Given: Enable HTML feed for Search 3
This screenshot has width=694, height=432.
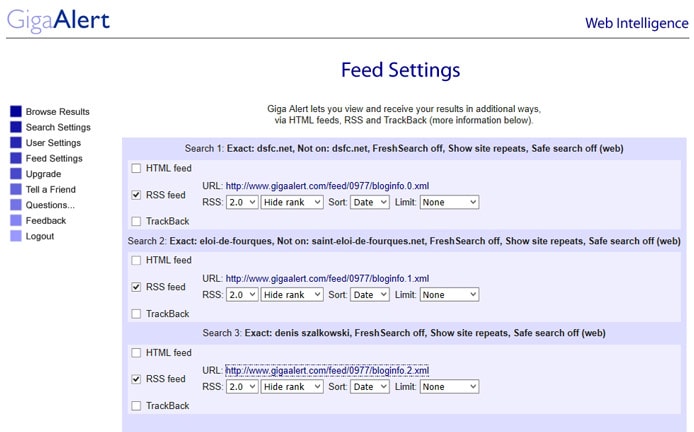Looking at the screenshot, I should (136, 353).
